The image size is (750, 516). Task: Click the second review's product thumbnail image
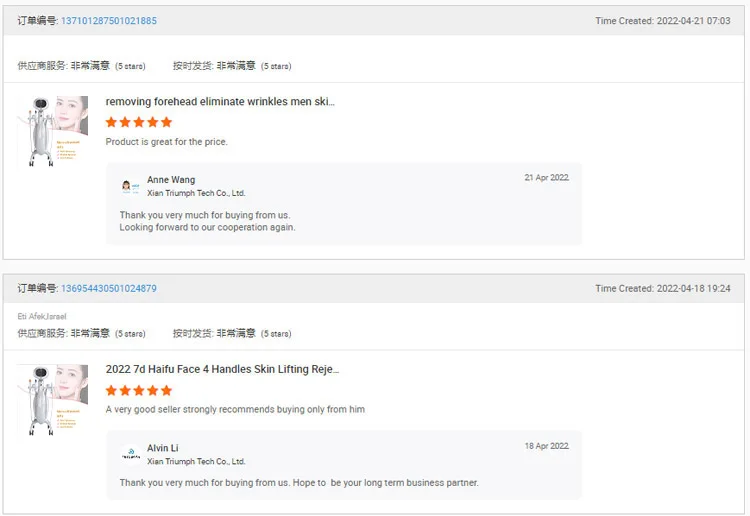[x=53, y=400]
